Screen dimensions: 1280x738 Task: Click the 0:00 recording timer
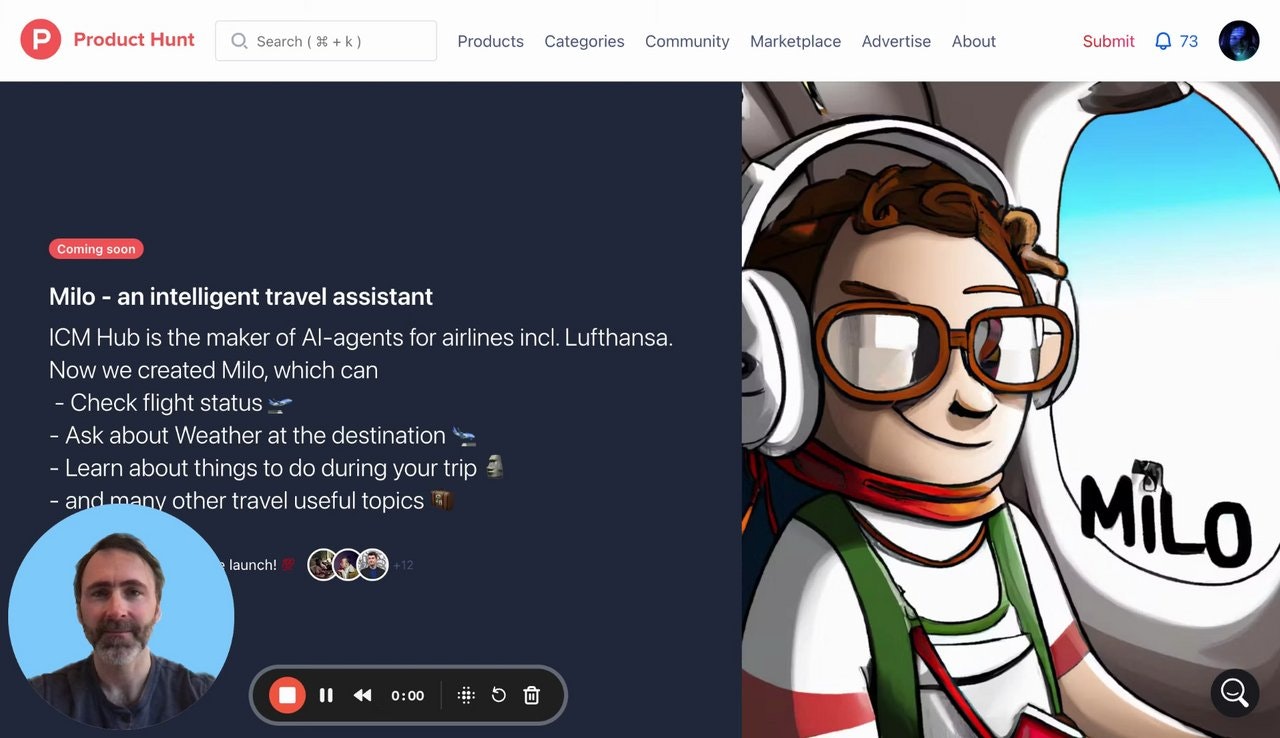(x=407, y=695)
